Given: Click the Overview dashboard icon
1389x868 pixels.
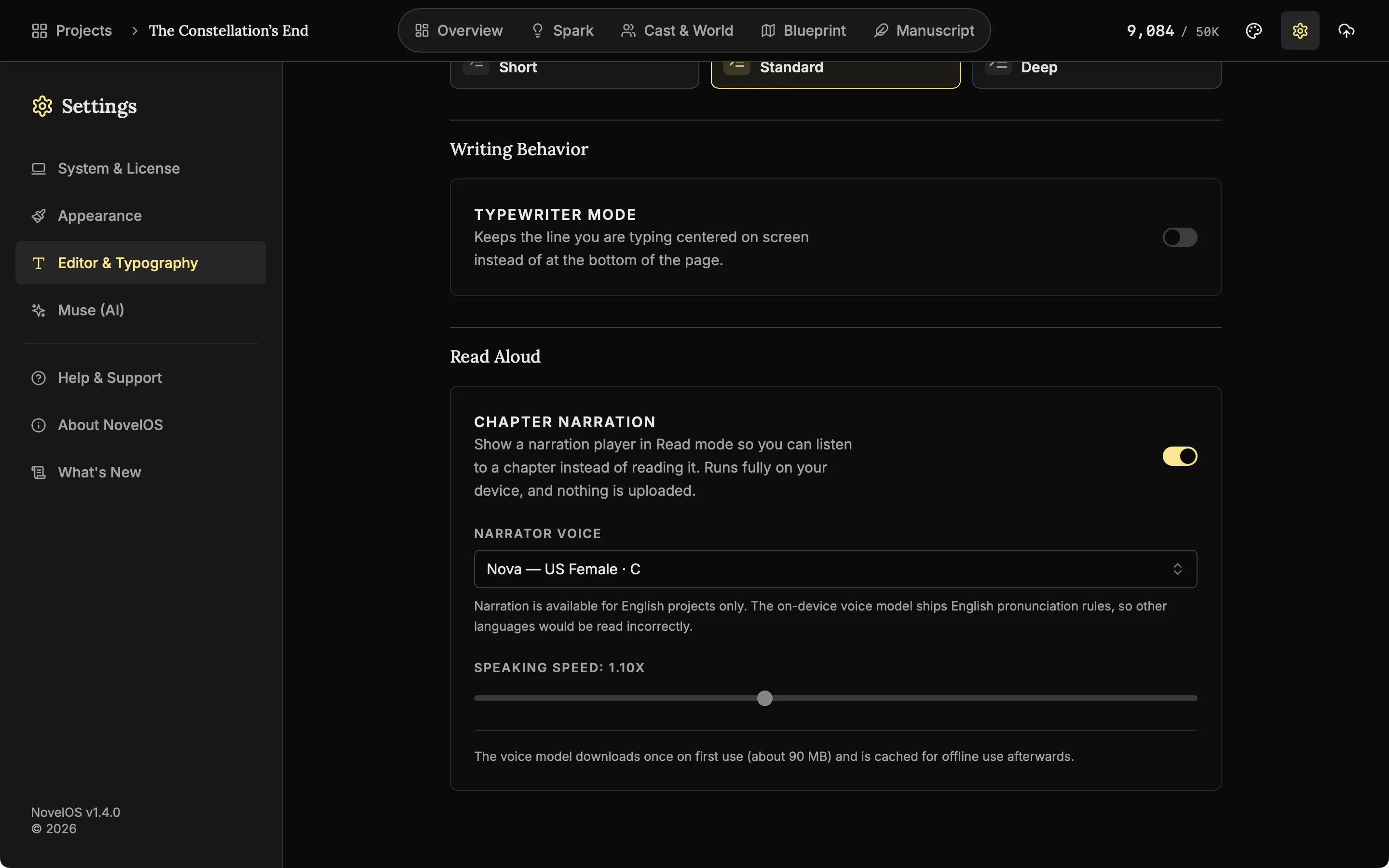Looking at the screenshot, I should point(422,30).
